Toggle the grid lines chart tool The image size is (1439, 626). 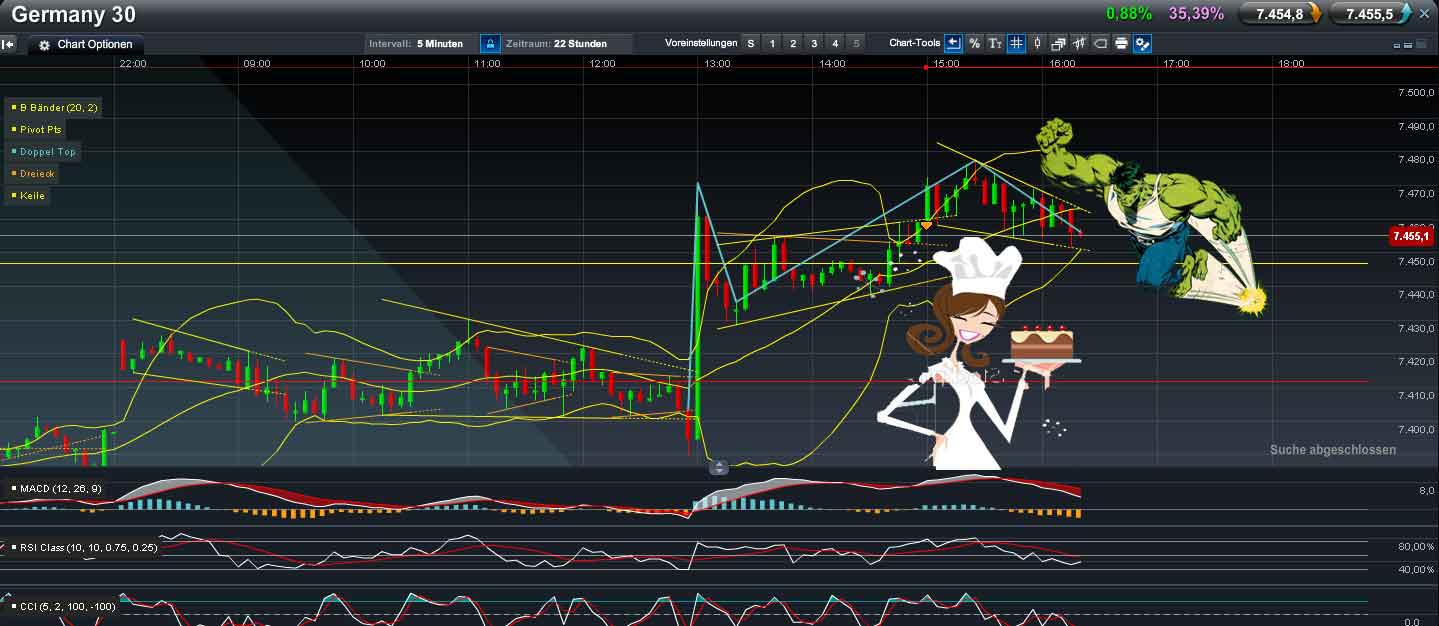point(1016,43)
